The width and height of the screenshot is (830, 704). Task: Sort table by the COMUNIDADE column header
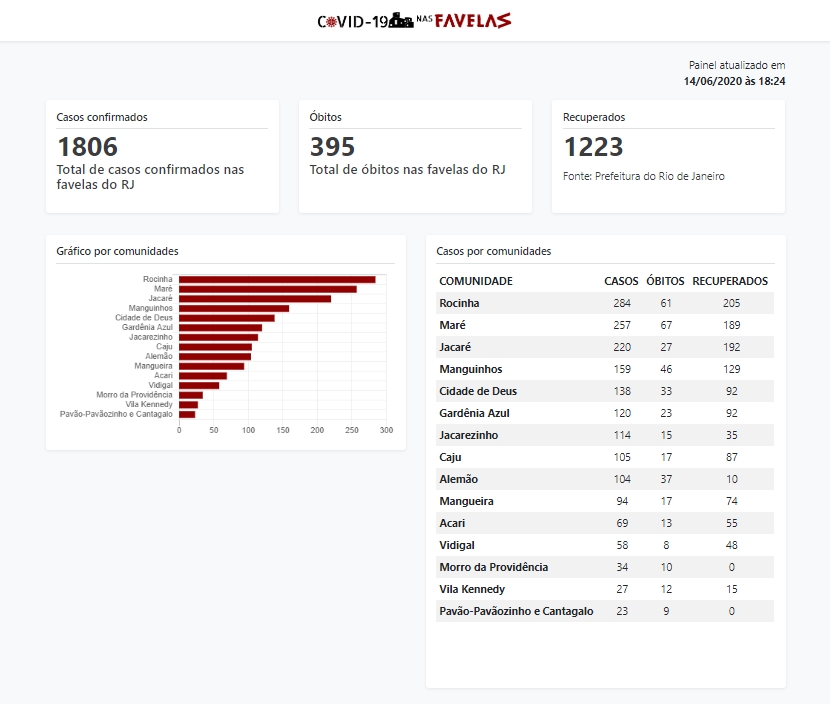click(x=476, y=281)
